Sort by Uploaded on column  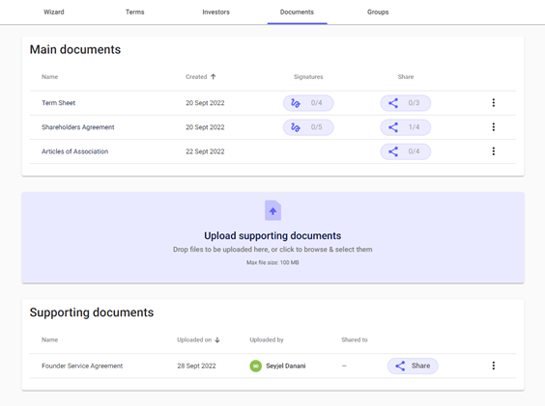[x=198, y=340]
